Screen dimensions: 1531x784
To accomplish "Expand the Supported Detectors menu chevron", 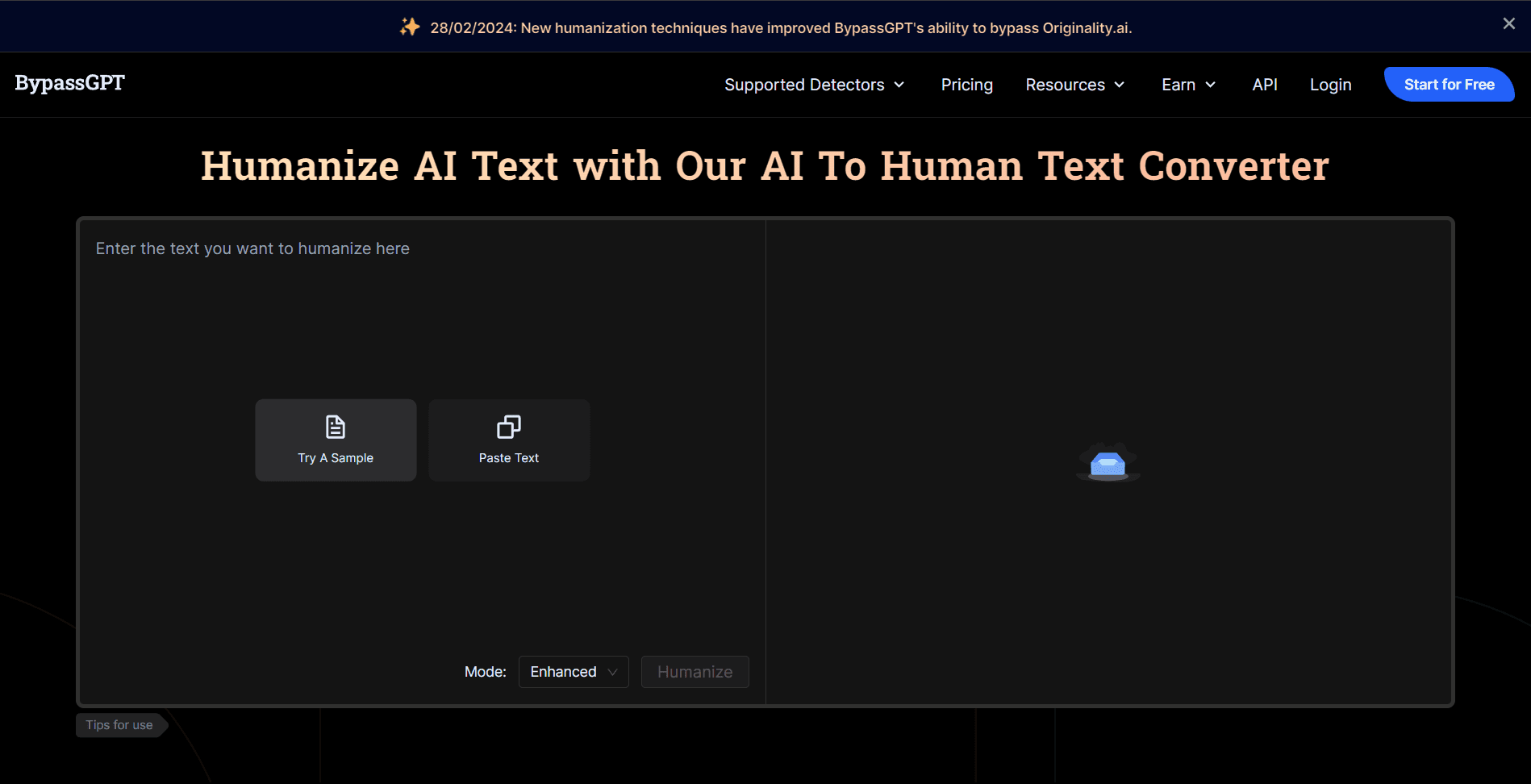I will pos(899,85).
